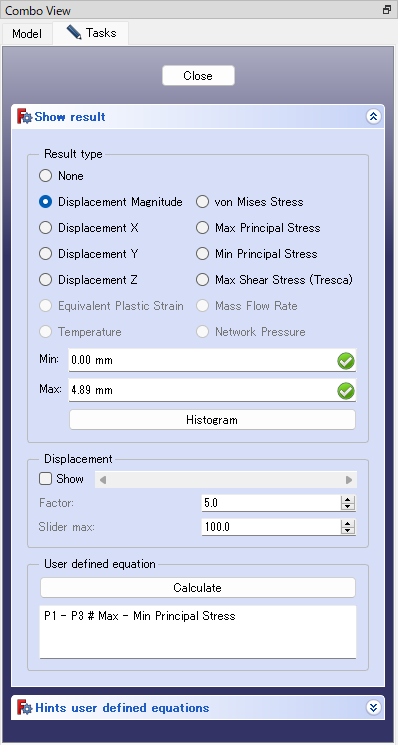Click the displacement slider track
The image size is (398, 745).
tap(226, 480)
